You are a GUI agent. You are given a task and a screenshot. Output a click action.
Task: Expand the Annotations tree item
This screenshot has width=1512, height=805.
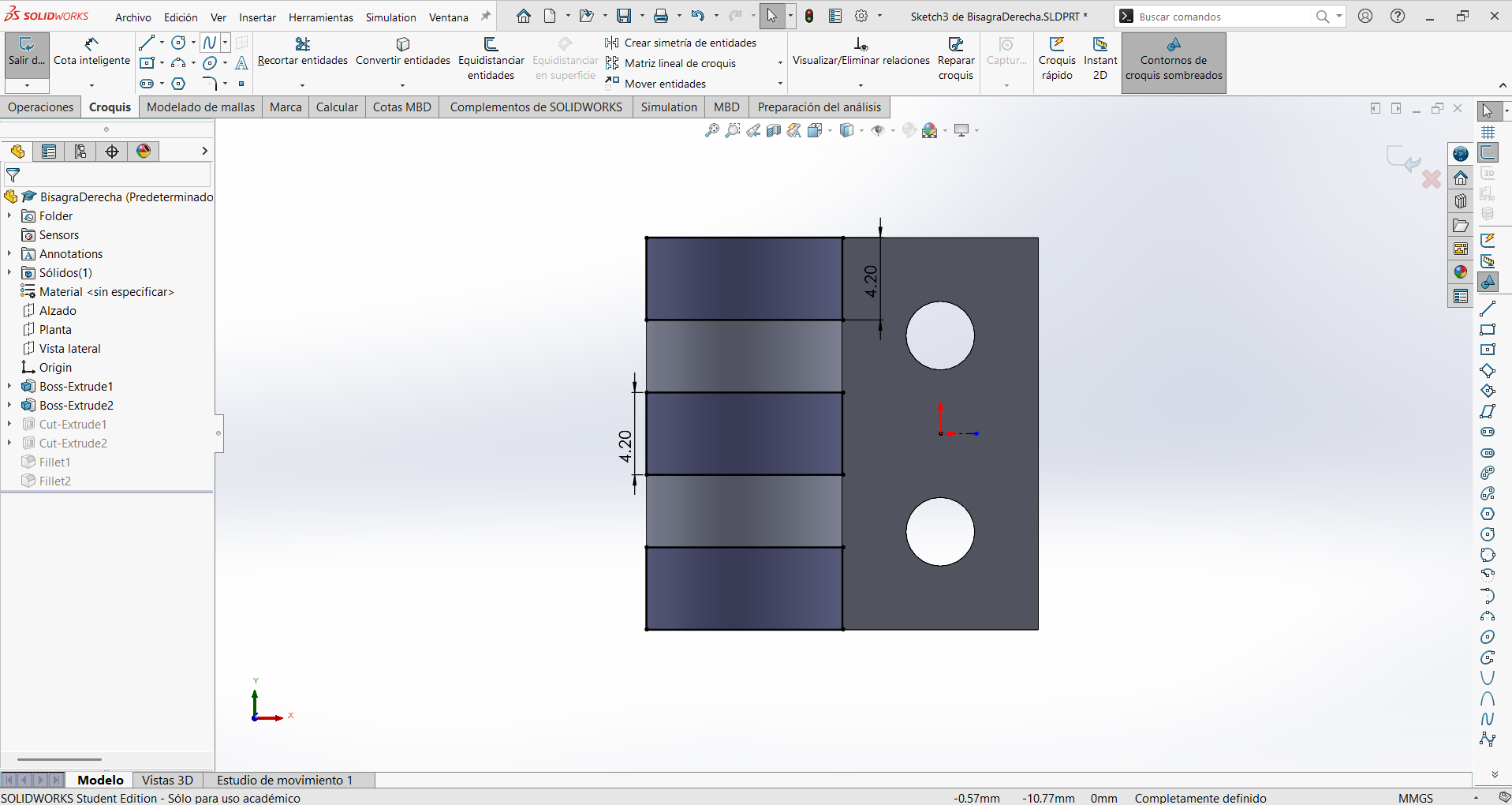click(9, 253)
